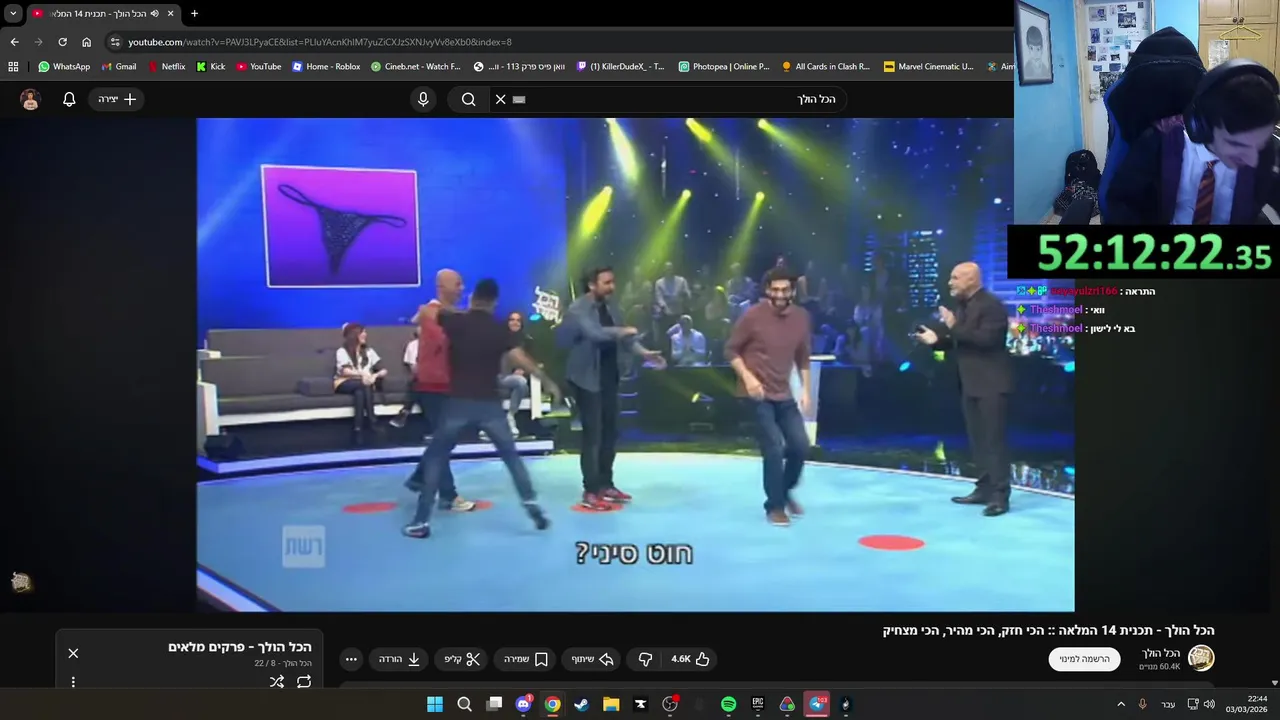Open the Windows Start menu
This screenshot has width=1280, height=720.
[x=435, y=704]
